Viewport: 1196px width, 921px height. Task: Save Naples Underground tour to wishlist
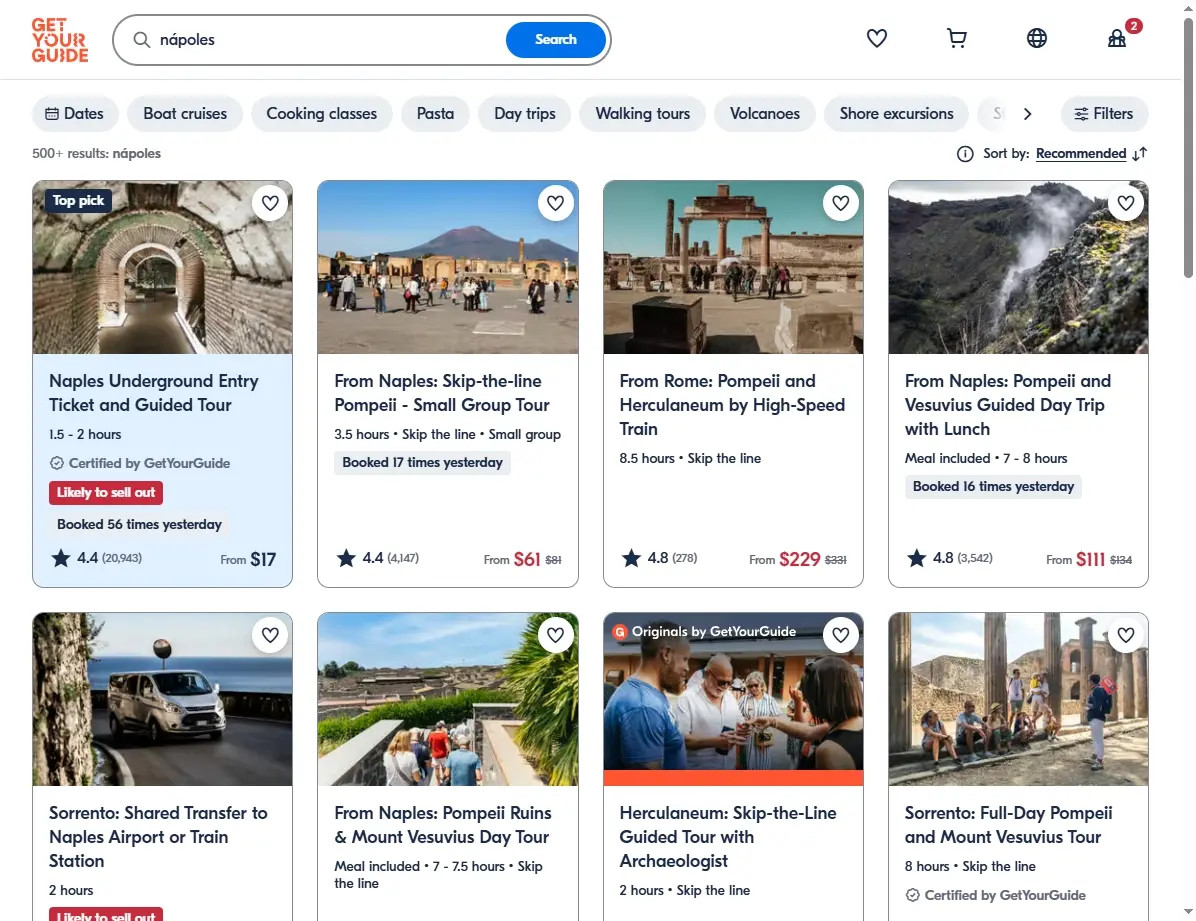coord(270,203)
